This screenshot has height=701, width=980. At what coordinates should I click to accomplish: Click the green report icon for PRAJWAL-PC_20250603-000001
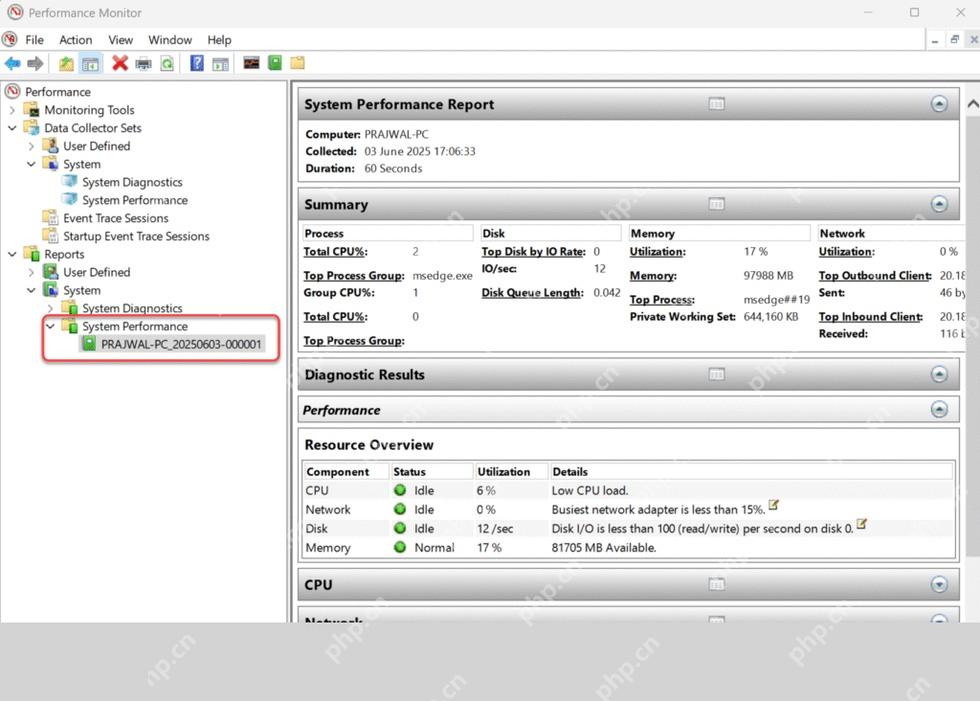[89, 344]
